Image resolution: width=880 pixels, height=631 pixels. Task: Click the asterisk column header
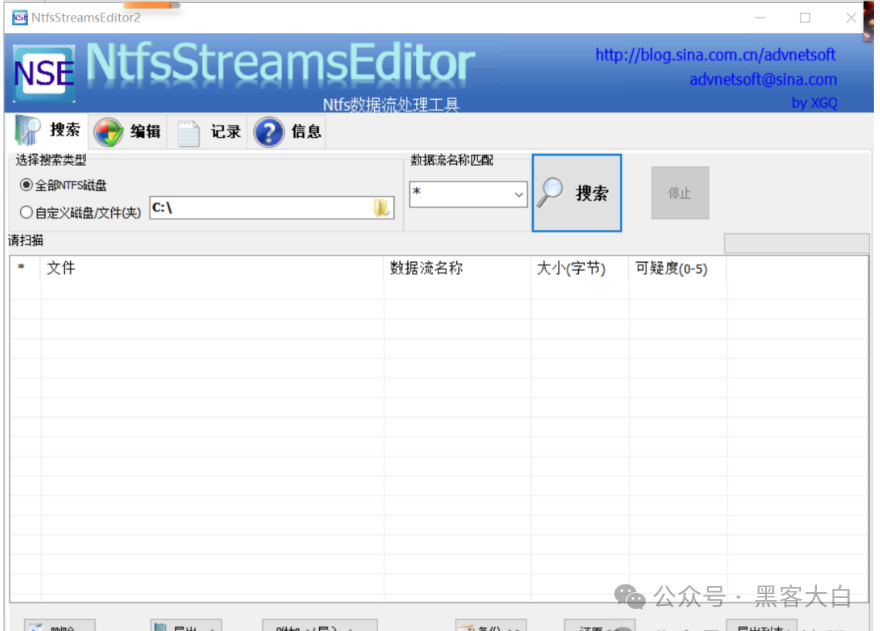[25, 268]
